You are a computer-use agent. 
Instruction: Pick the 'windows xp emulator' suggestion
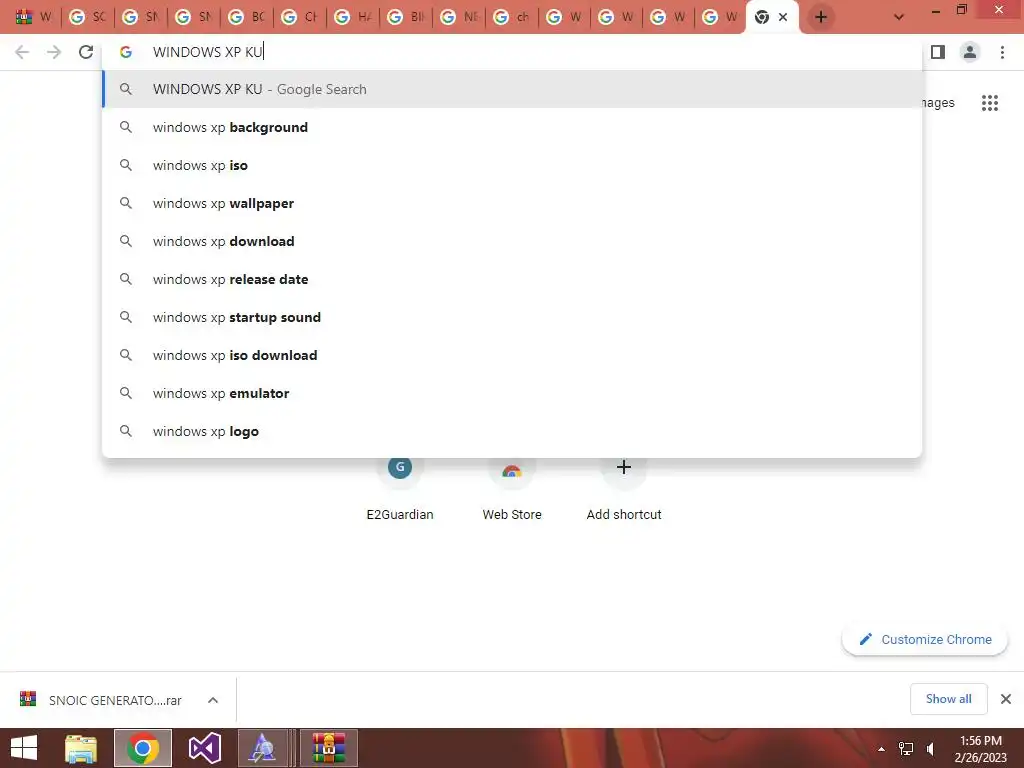pyautogui.click(x=512, y=392)
